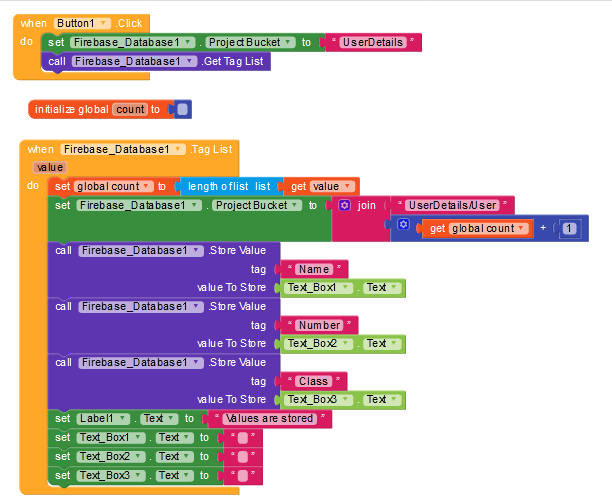Open Text_Box2 dropdown in value To Store
The width and height of the screenshot is (612, 499).
pyautogui.click(x=318, y=344)
